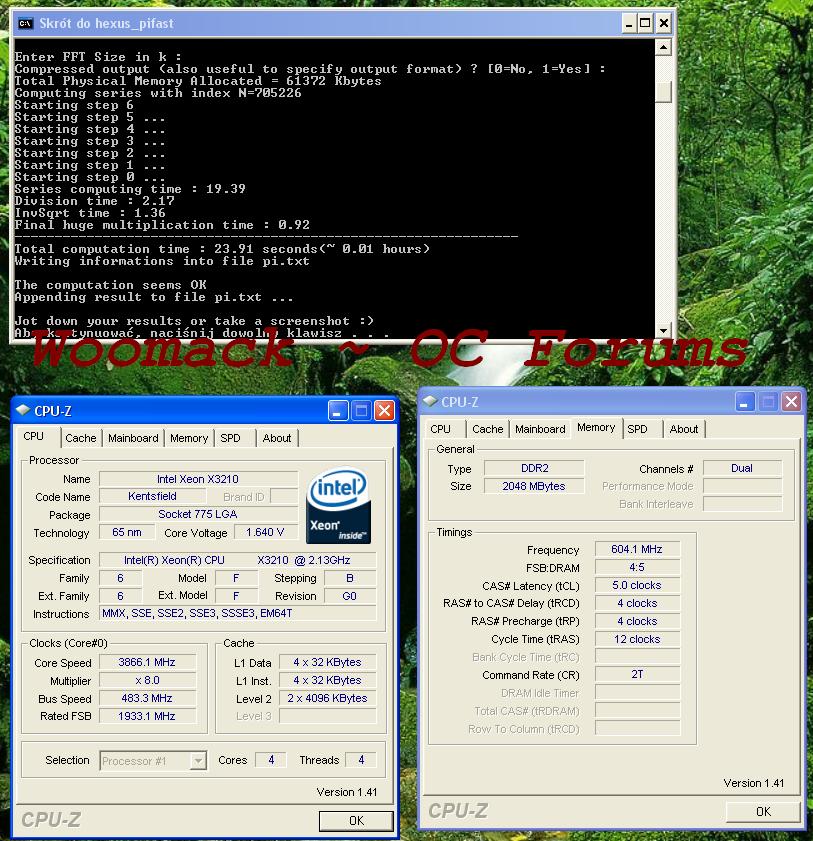Click the Threads count field

tap(361, 760)
